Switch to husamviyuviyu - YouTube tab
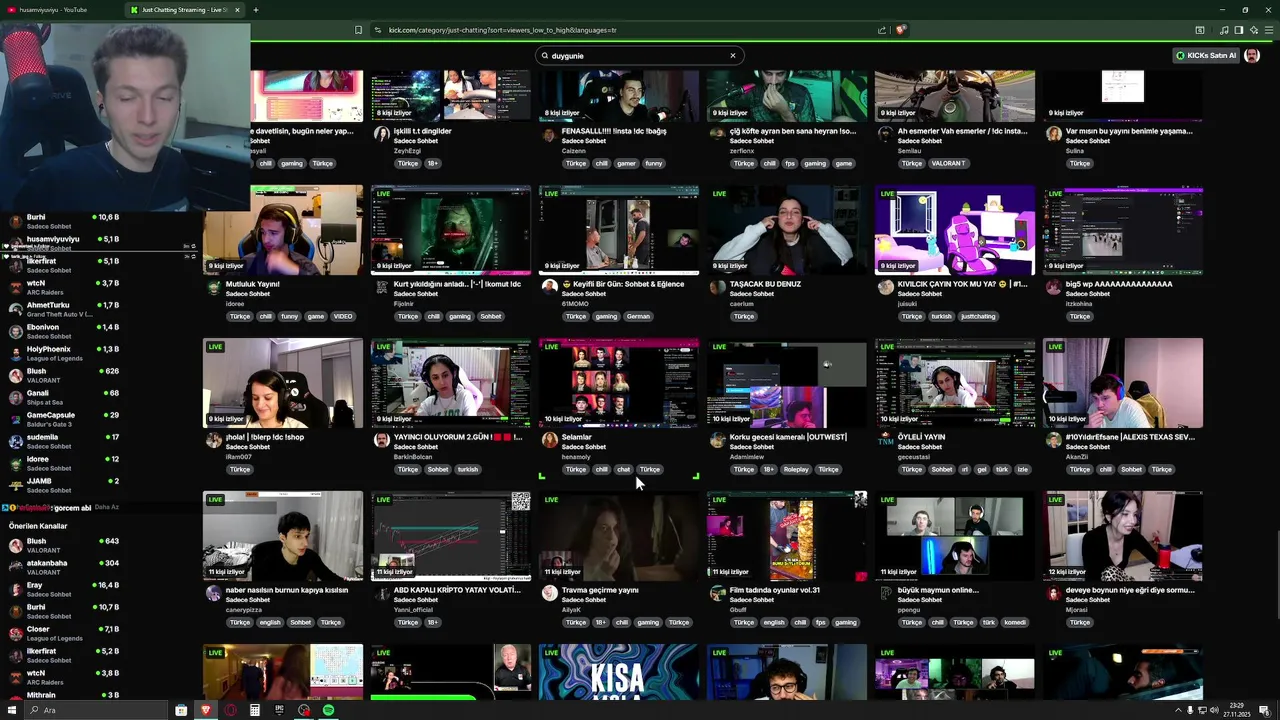The image size is (1280, 720). (60, 10)
